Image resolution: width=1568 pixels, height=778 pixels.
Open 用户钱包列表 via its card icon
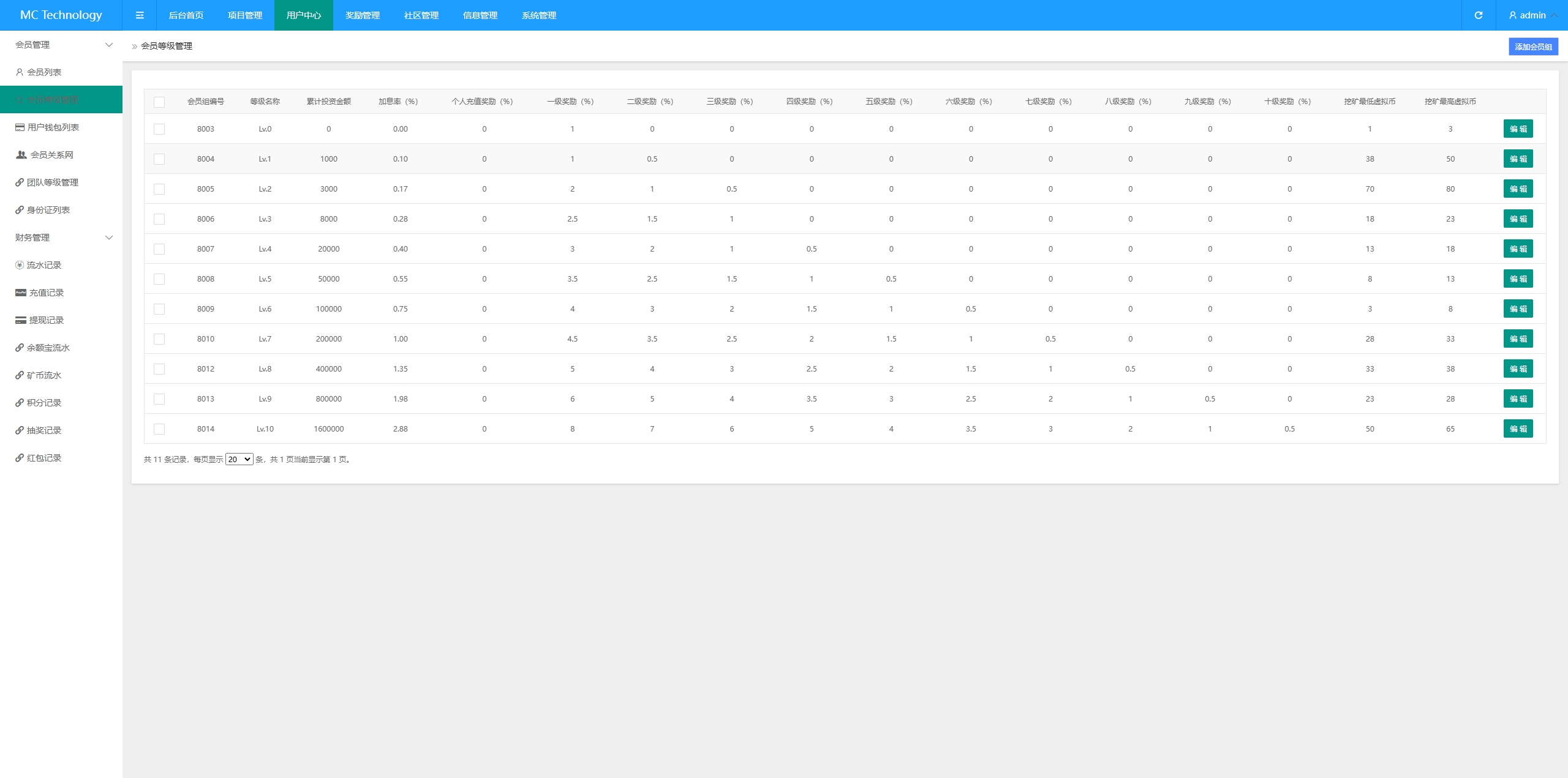(20, 127)
